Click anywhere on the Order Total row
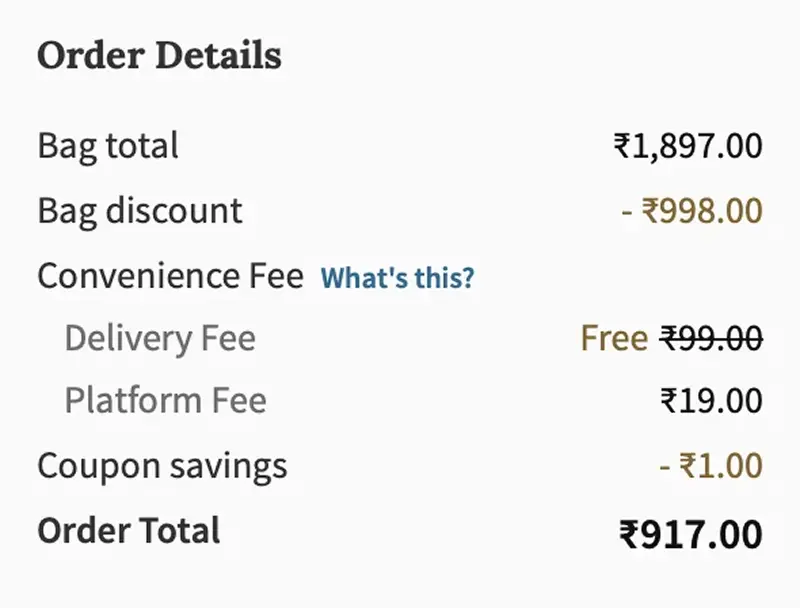The height and width of the screenshot is (609, 800). coord(400,531)
